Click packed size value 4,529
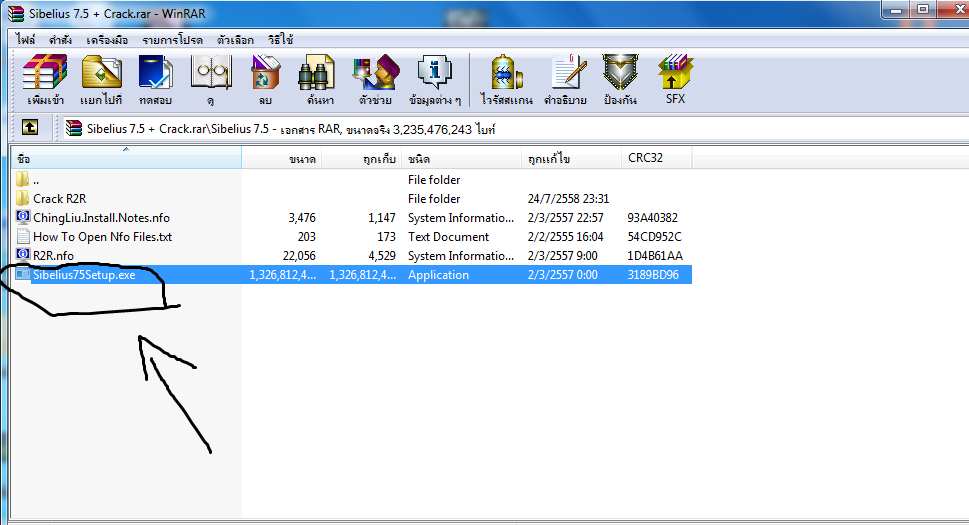 [x=381, y=256]
